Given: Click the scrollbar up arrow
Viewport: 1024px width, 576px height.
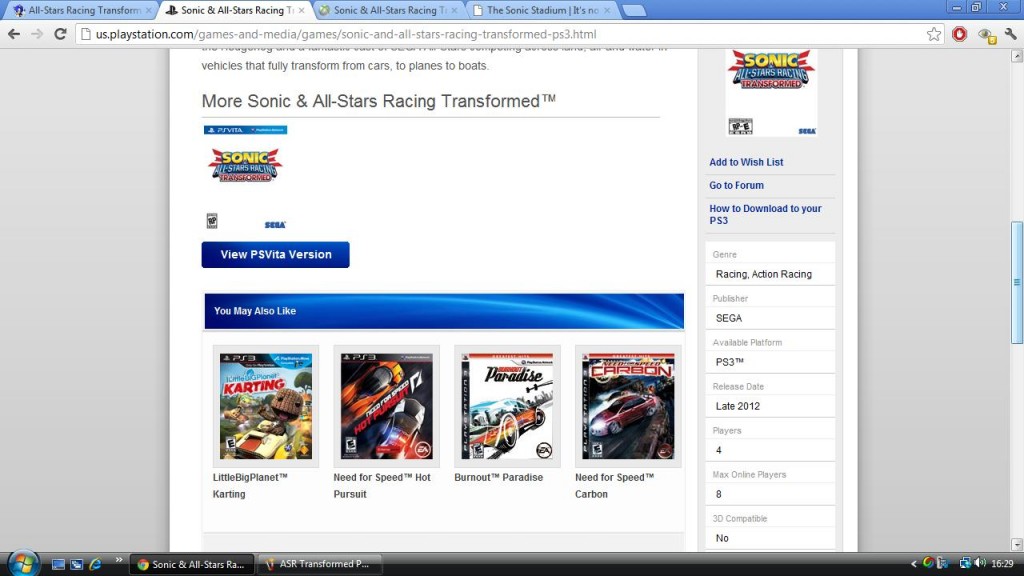Looking at the screenshot, I should coord(1017,56).
